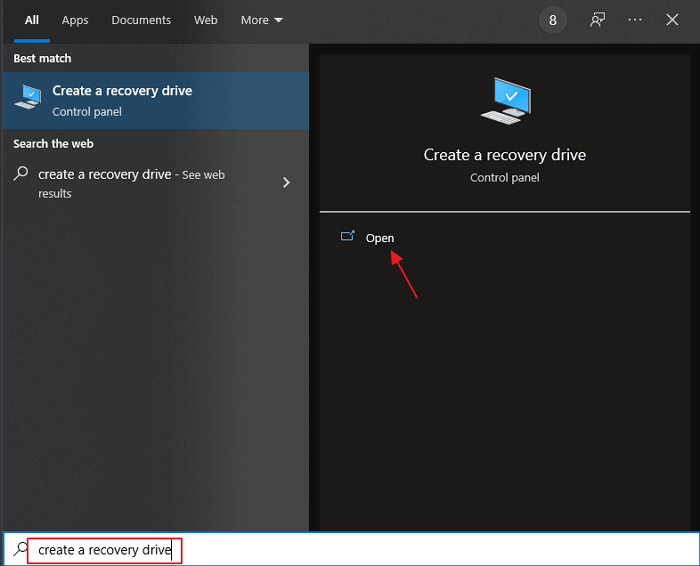
Task: Click the recovery drive icon in Best match
Action: (x=27, y=98)
